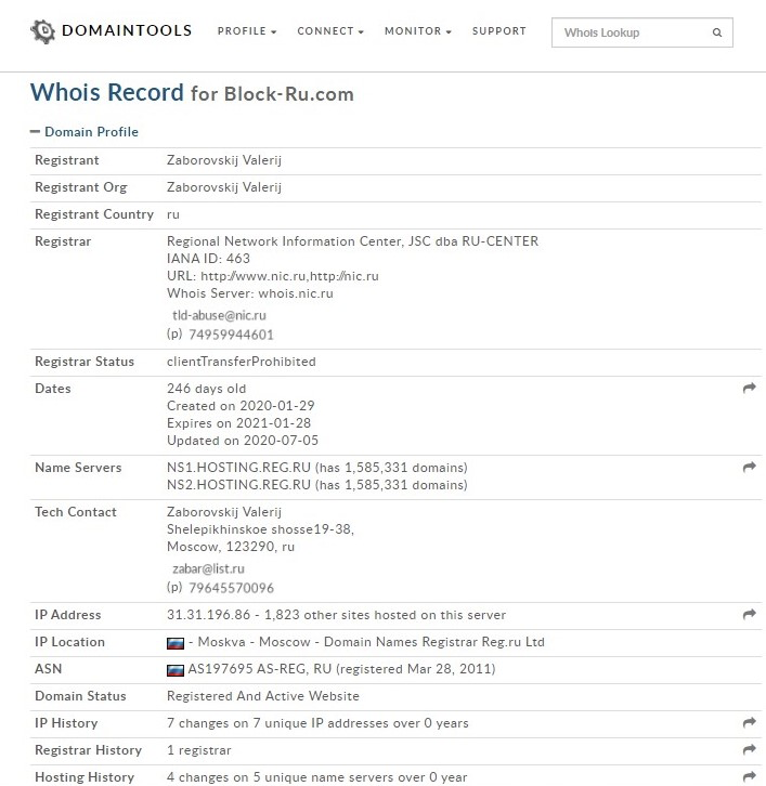
Task: Click tech contact phone 79645570096
Action: 231,588
